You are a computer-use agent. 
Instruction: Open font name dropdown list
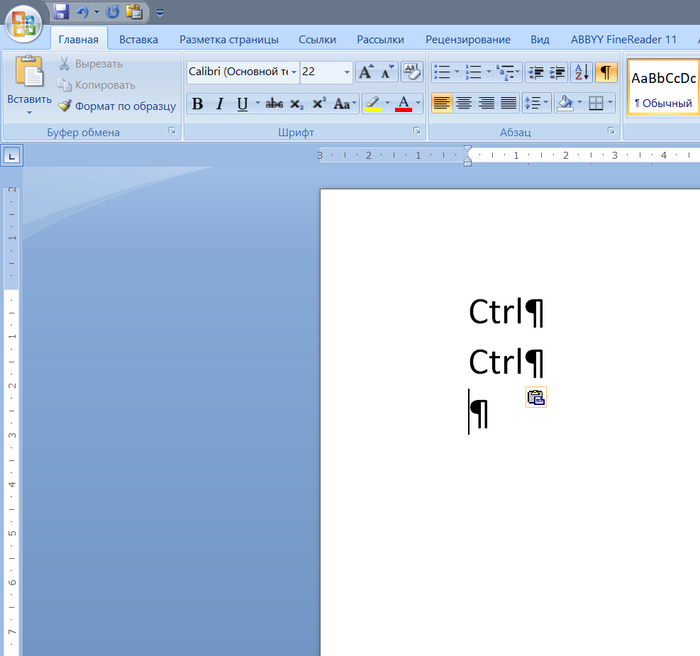coord(294,72)
